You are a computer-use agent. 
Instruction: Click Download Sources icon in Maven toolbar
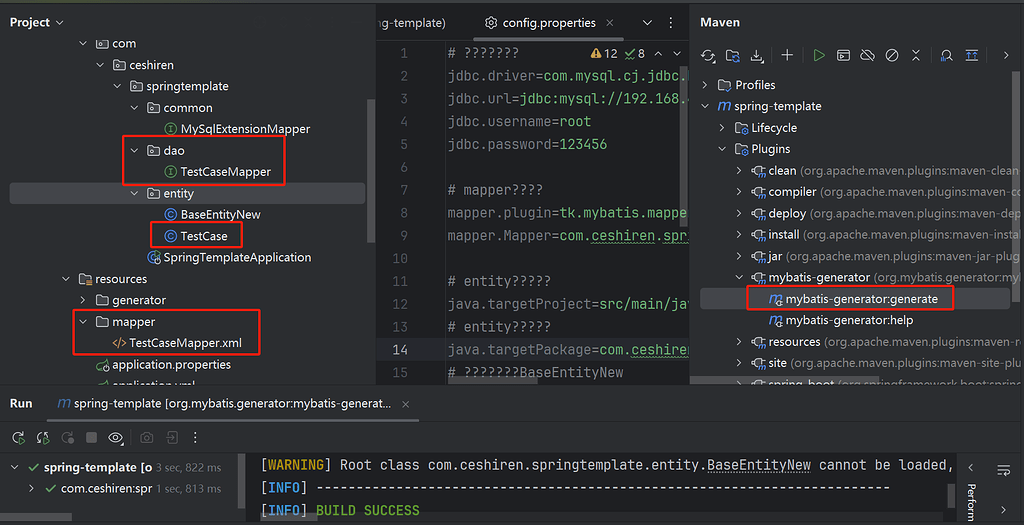pyautogui.click(x=757, y=56)
